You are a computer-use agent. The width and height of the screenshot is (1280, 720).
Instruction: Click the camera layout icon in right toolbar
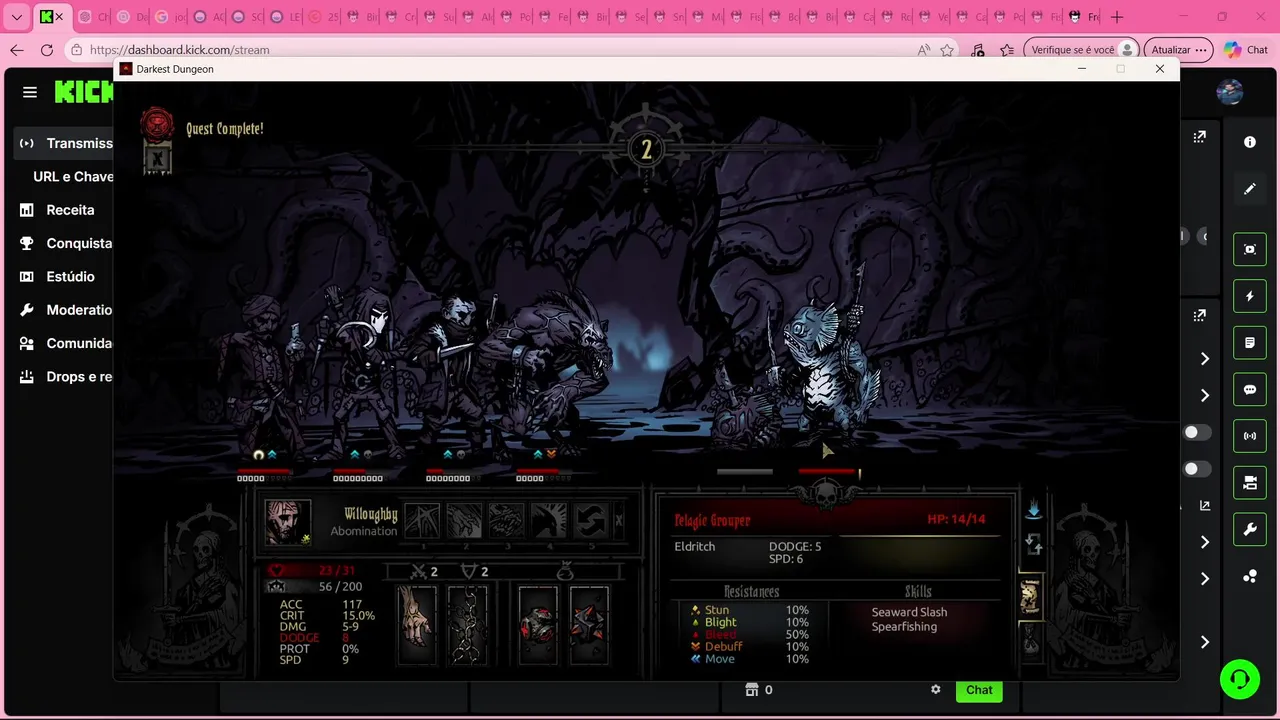pos(1250,483)
